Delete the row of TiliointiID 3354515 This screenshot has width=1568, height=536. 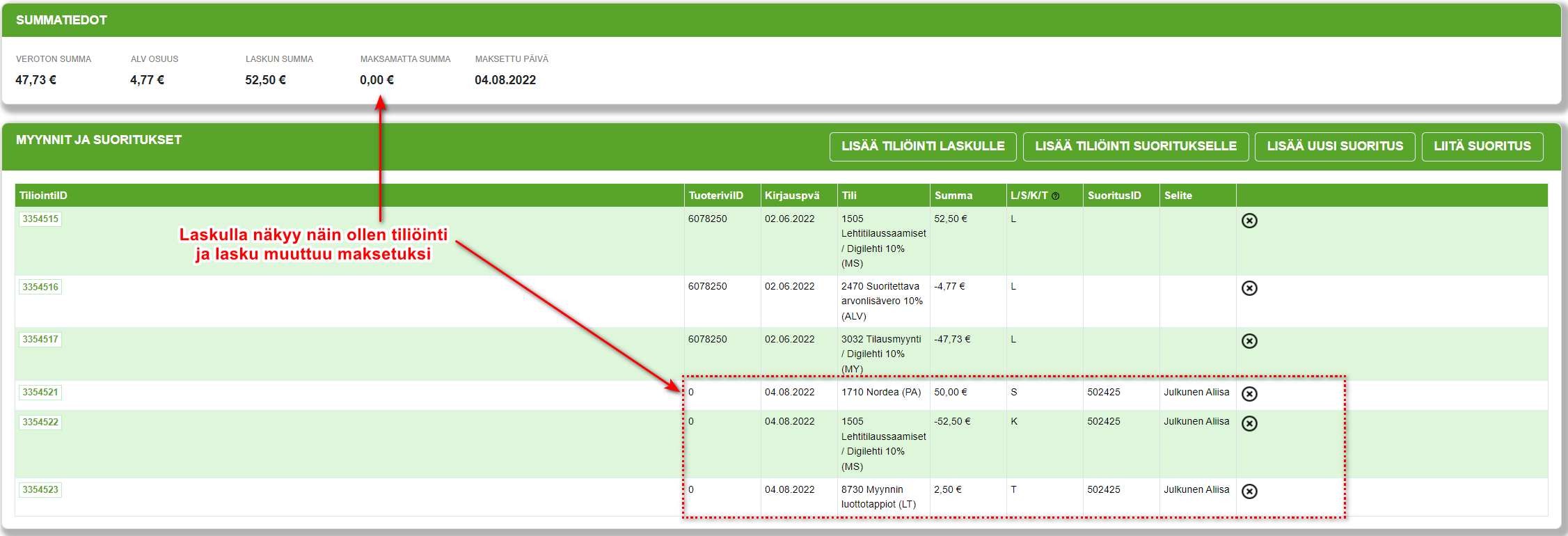tap(1249, 221)
